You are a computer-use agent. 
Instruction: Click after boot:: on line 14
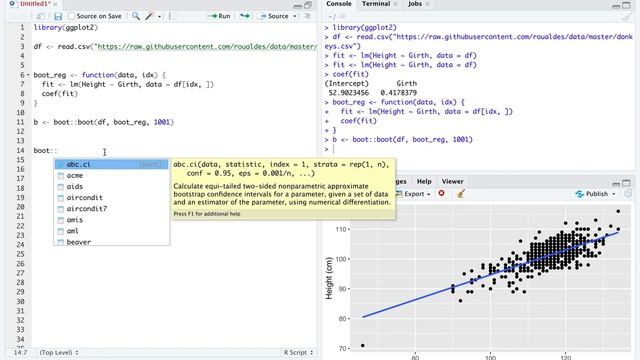pyautogui.click(x=58, y=151)
